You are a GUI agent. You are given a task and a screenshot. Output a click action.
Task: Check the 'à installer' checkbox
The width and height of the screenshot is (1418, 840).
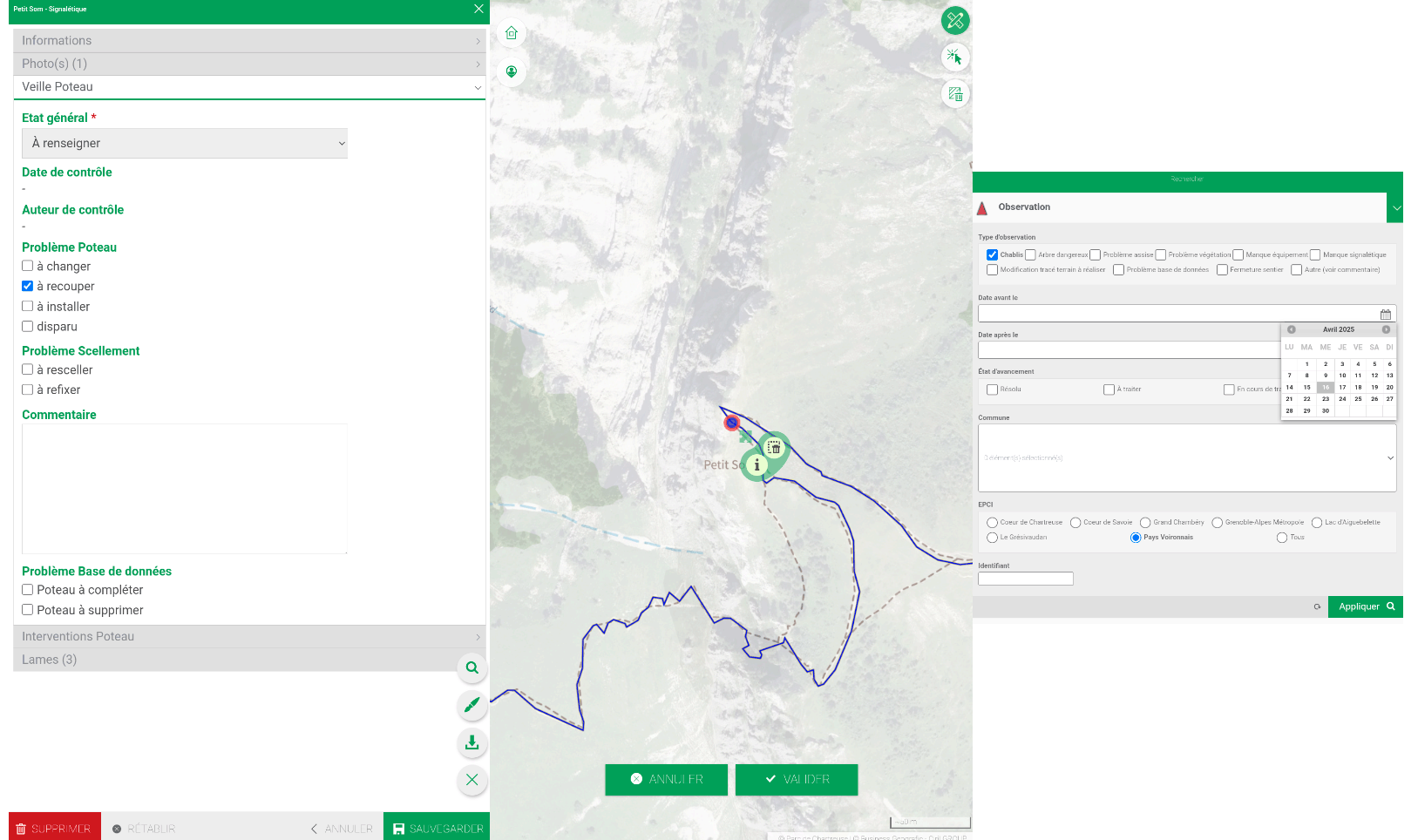[27, 306]
